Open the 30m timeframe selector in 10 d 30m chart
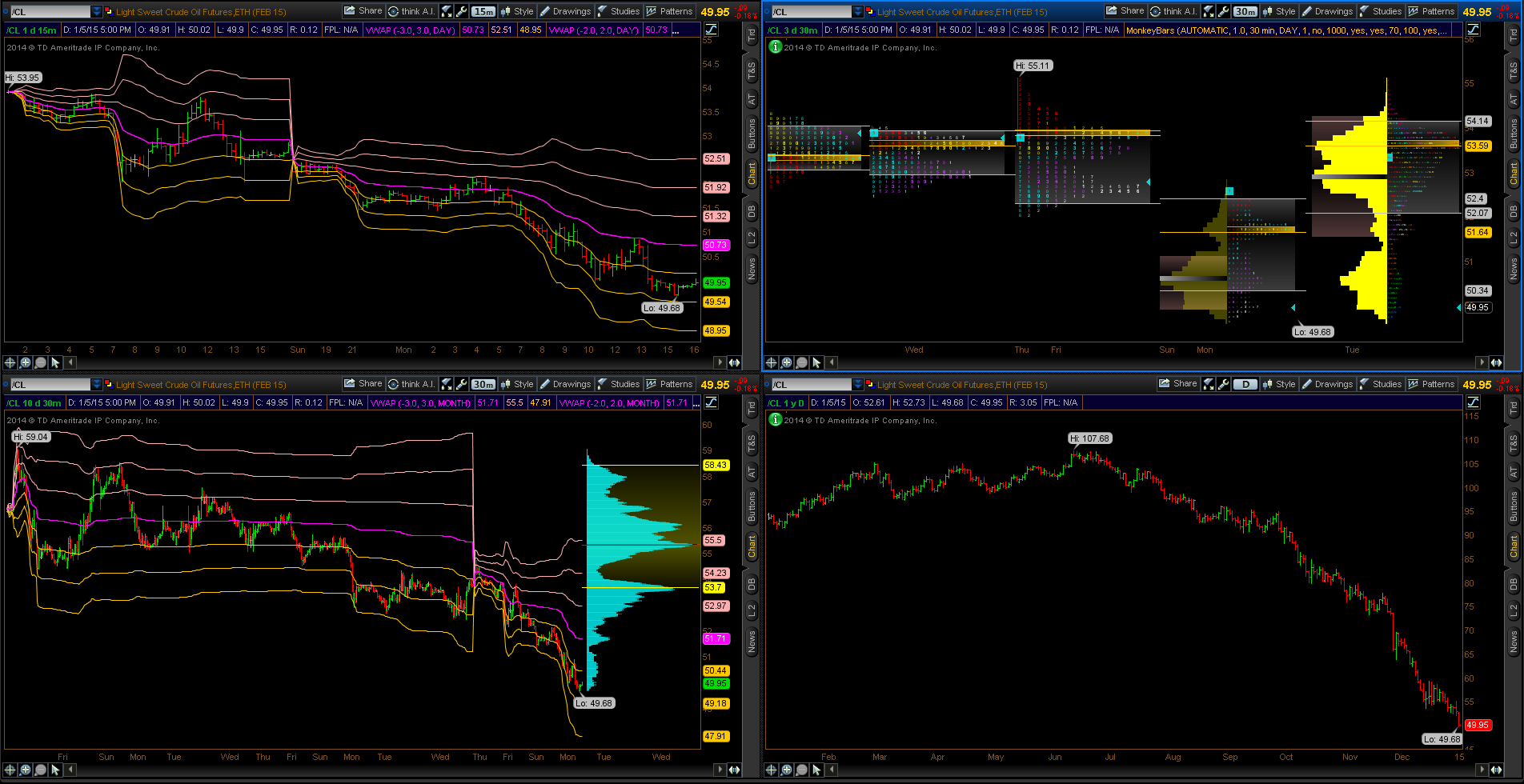The width and height of the screenshot is (1524, 784). [483, 384]
